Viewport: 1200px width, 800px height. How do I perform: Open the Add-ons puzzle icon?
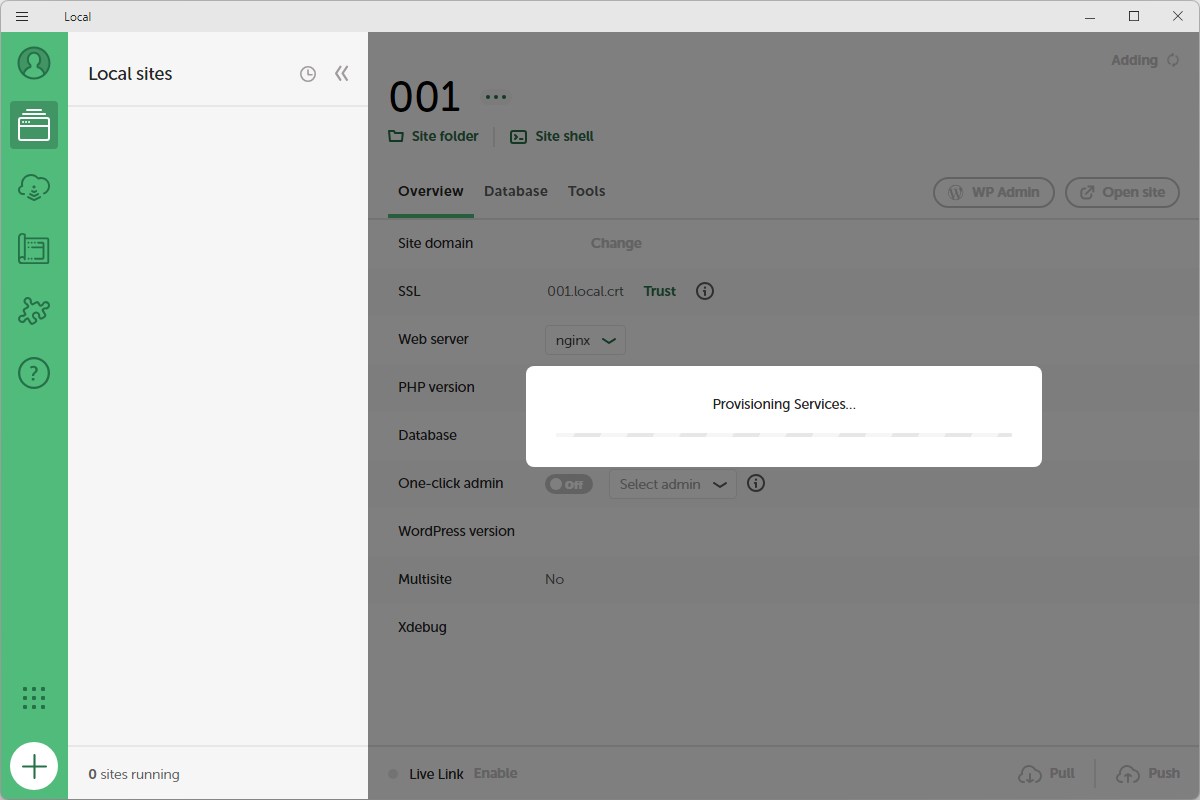(34, 311)
